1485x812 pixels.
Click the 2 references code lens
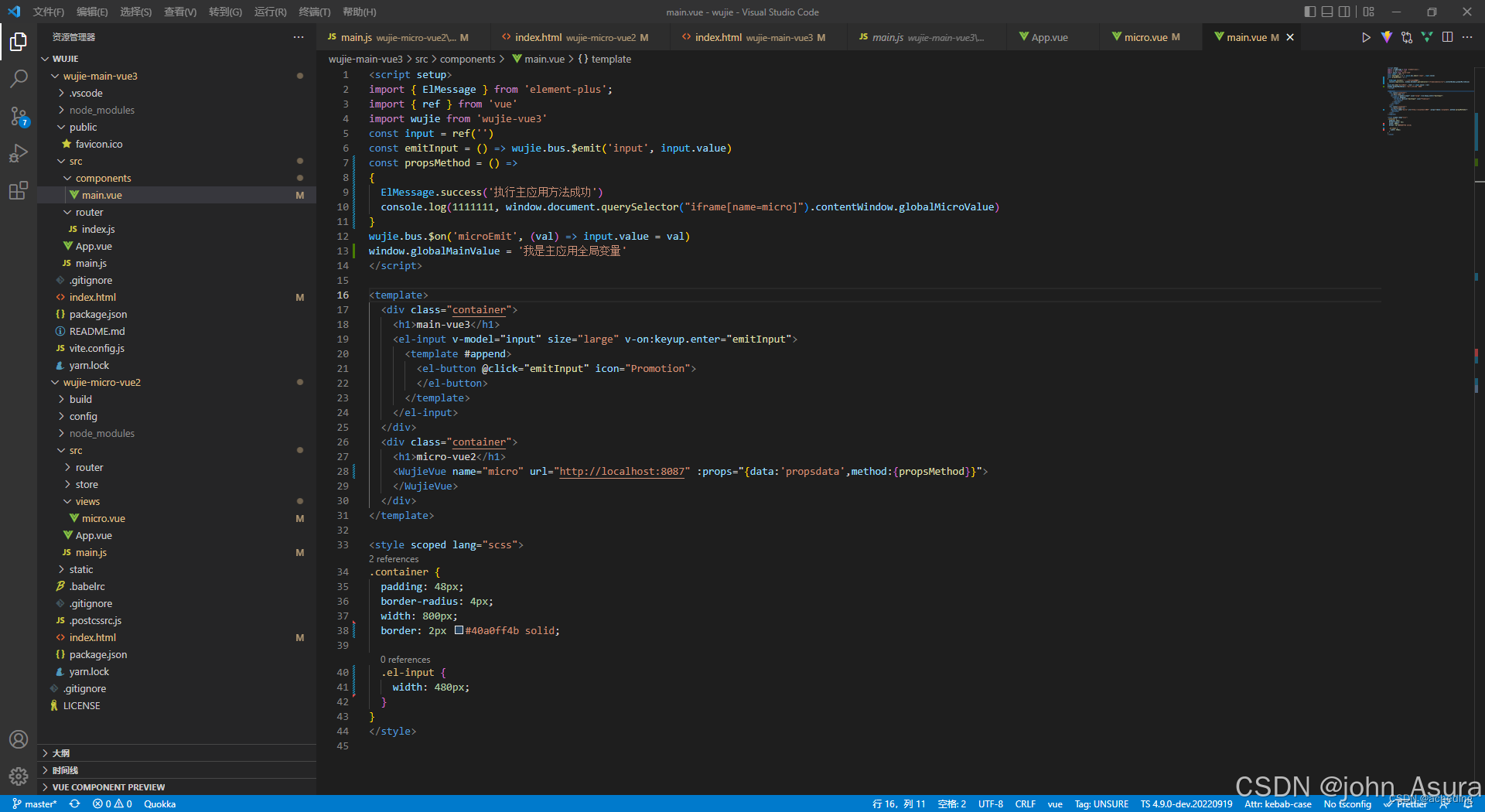click(x=394, y=559)
